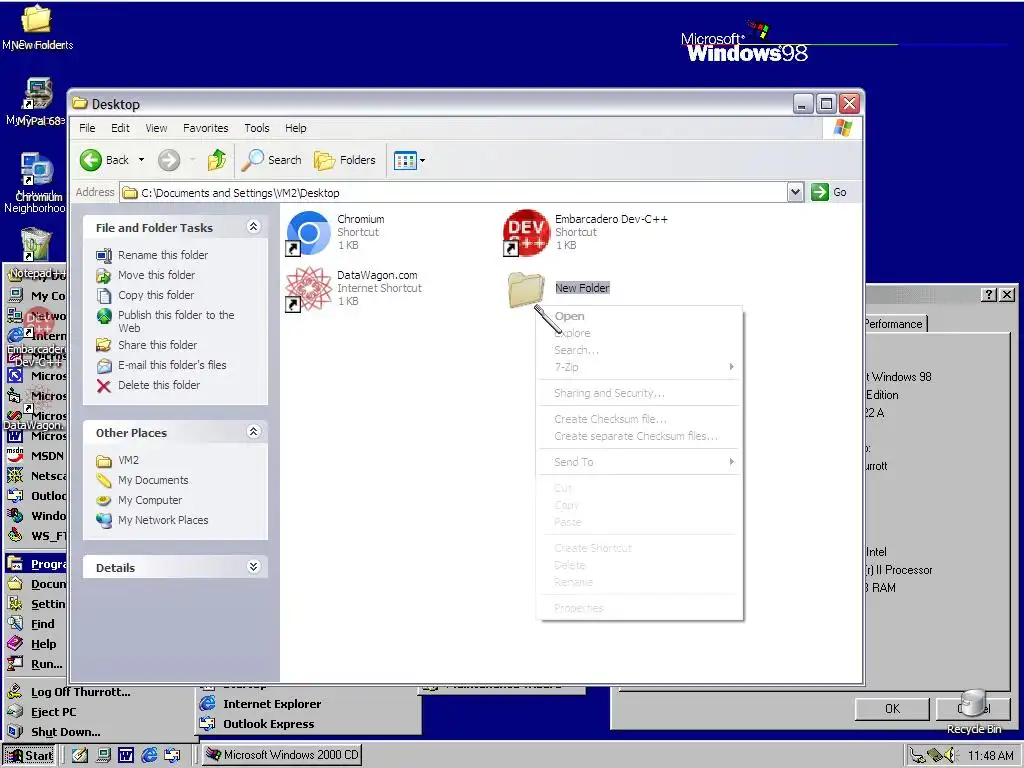Collapse the File and Folder Tasks panel

click(253, 227)
